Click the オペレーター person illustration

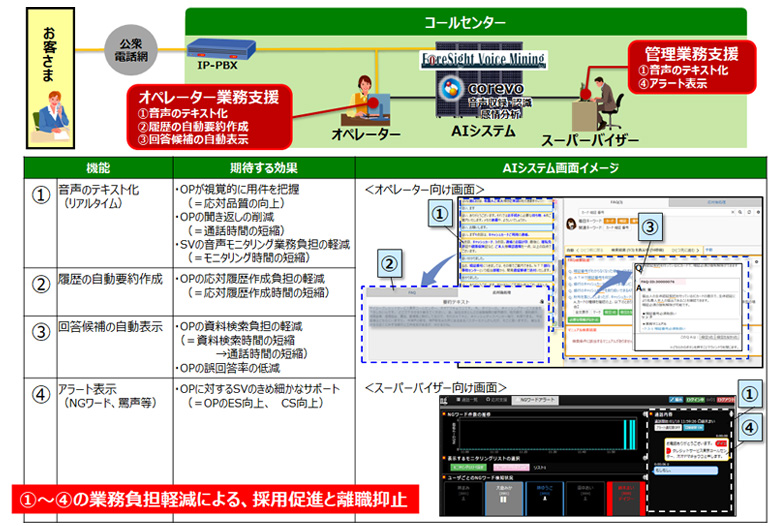pos(366,100)
